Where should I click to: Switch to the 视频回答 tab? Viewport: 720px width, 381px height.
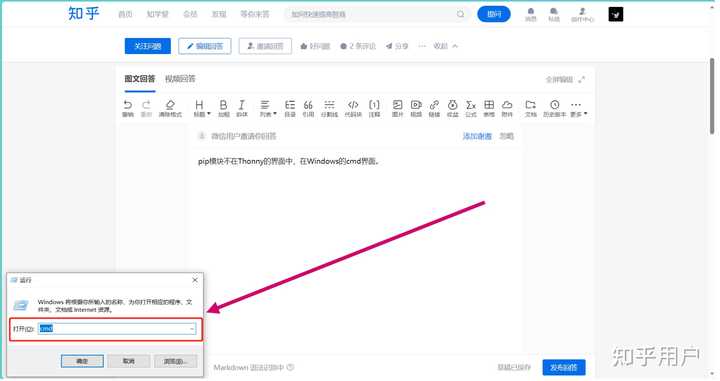tap(180, 78)
